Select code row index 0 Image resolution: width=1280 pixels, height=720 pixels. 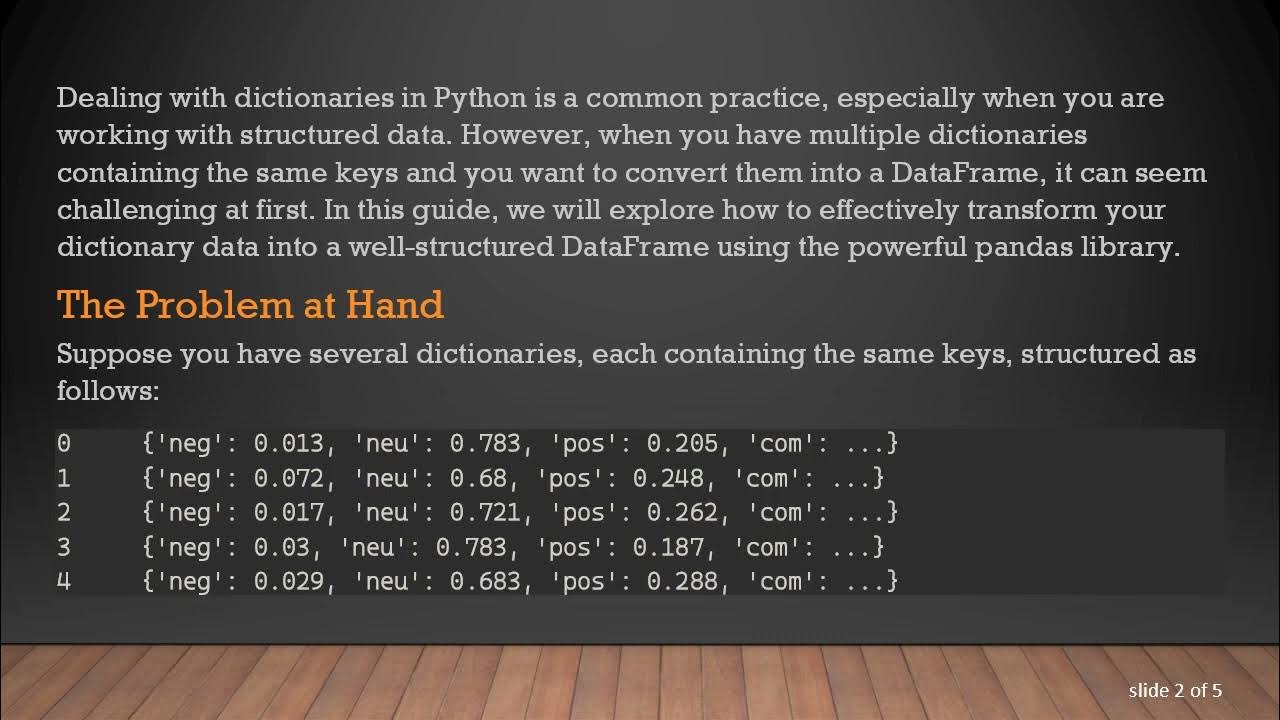coord(64,443)
